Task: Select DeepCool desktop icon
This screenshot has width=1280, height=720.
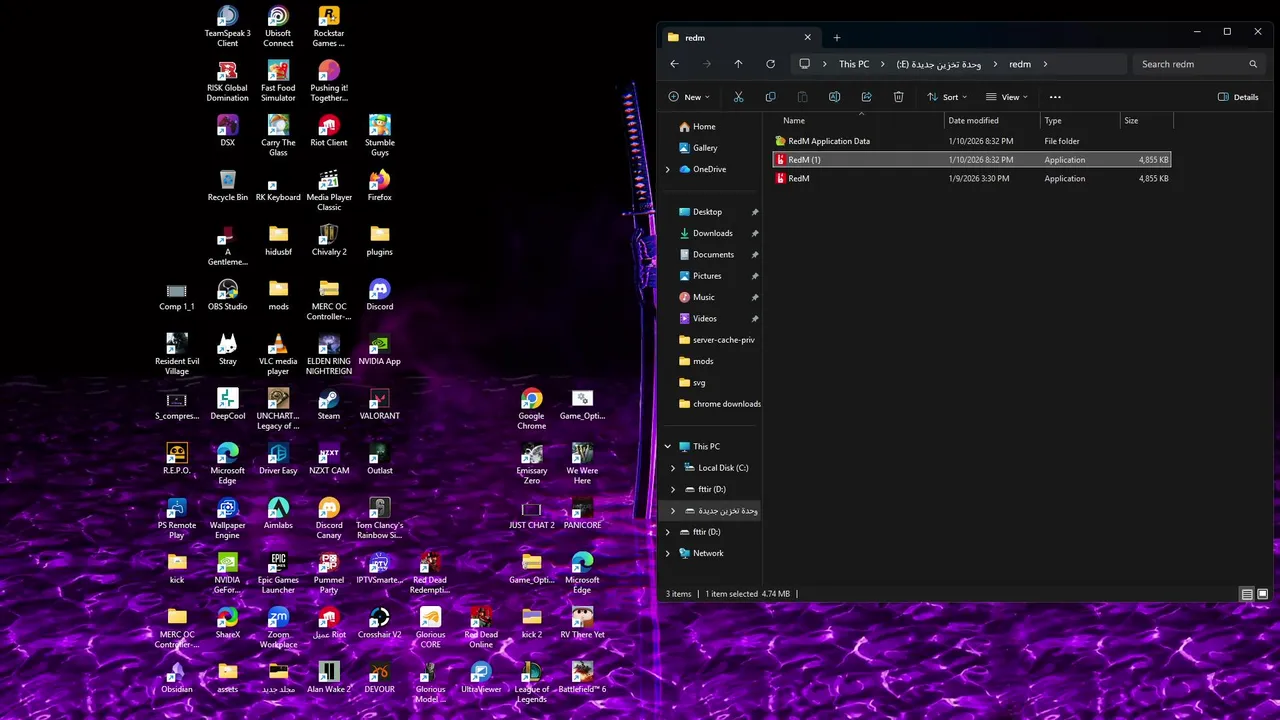Action: click(227, 403)
